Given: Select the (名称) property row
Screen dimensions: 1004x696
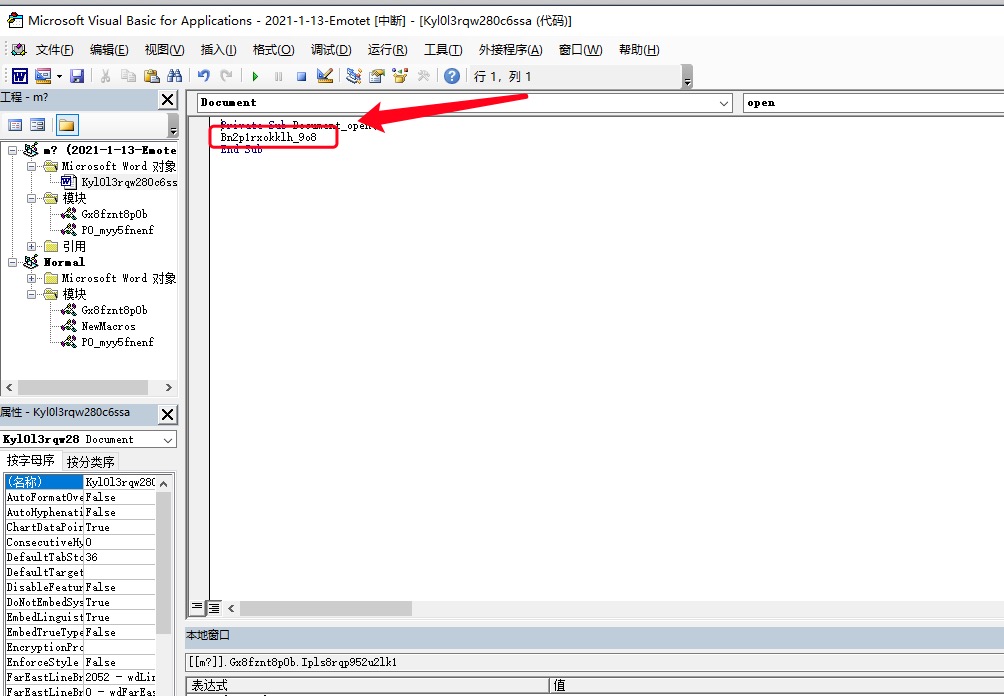Looking at the screenshot, I should [x=80, y=482].
